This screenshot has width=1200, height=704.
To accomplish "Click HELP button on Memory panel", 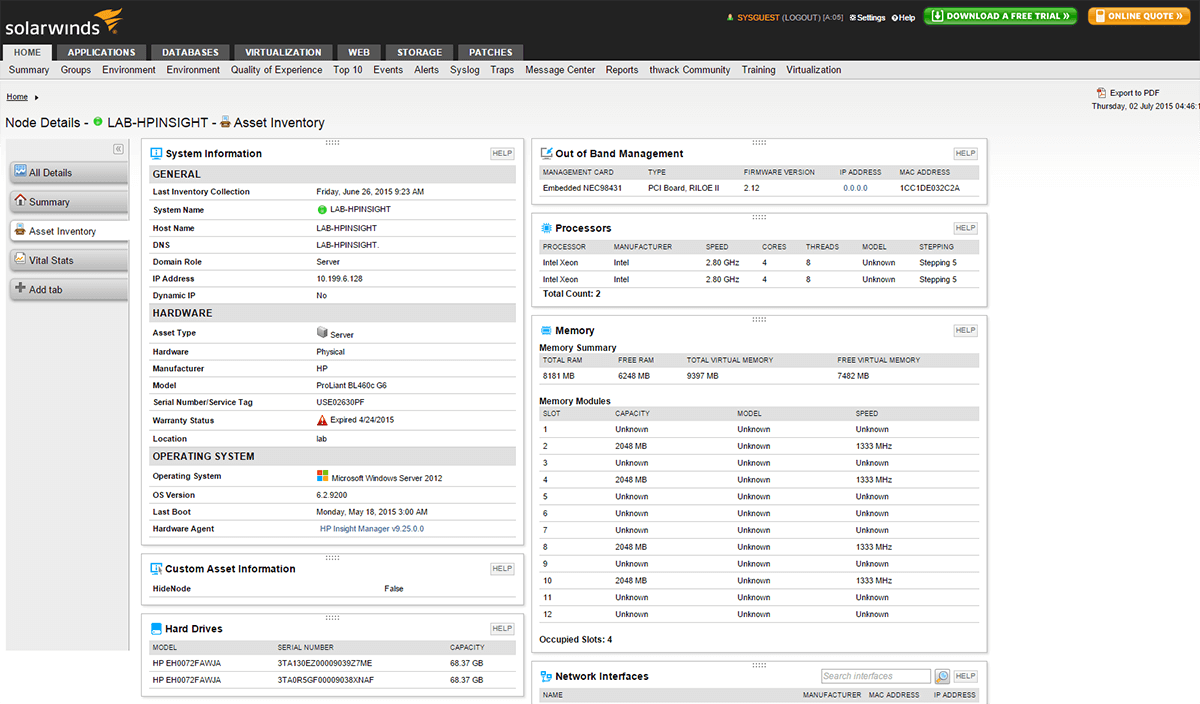I will [965, 330].
